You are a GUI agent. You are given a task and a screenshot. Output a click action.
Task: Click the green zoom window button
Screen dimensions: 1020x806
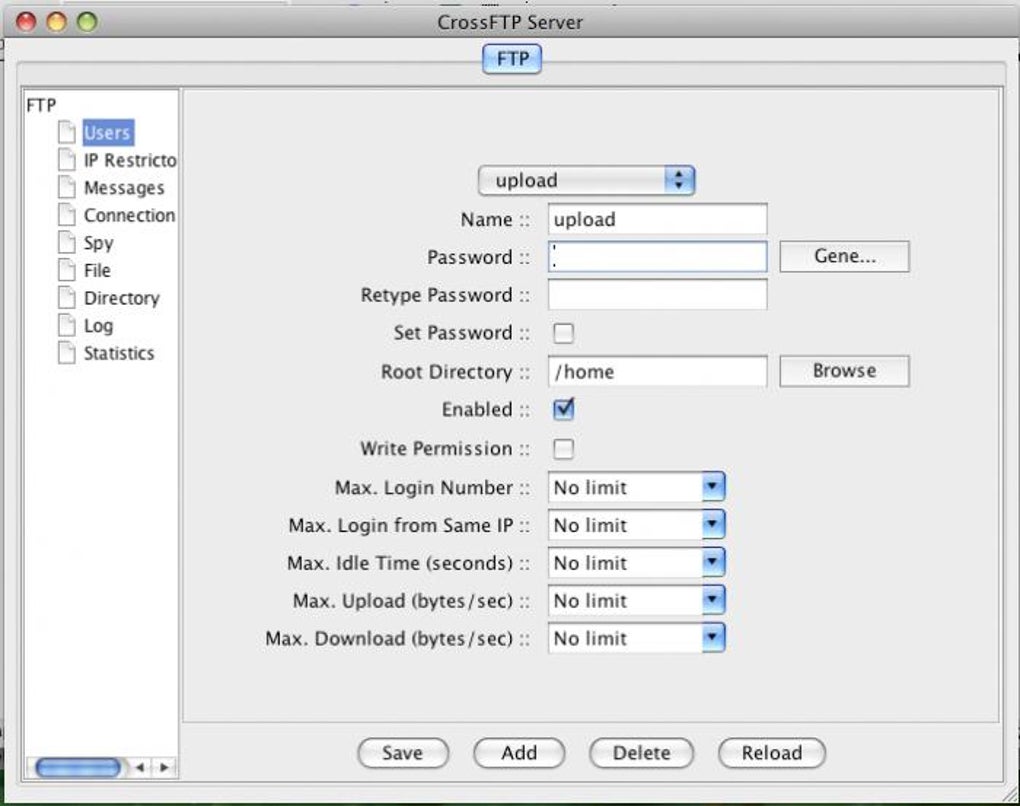pyautogui.click(x=87, y=22)
